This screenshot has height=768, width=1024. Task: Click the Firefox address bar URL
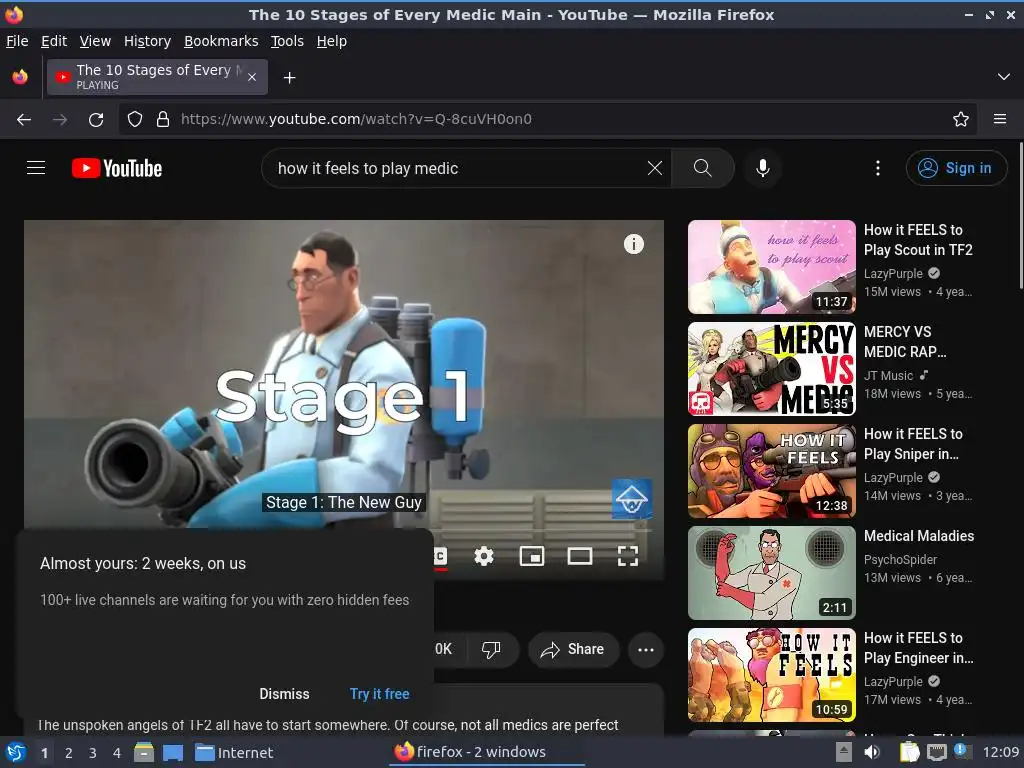tap(356, 119)
